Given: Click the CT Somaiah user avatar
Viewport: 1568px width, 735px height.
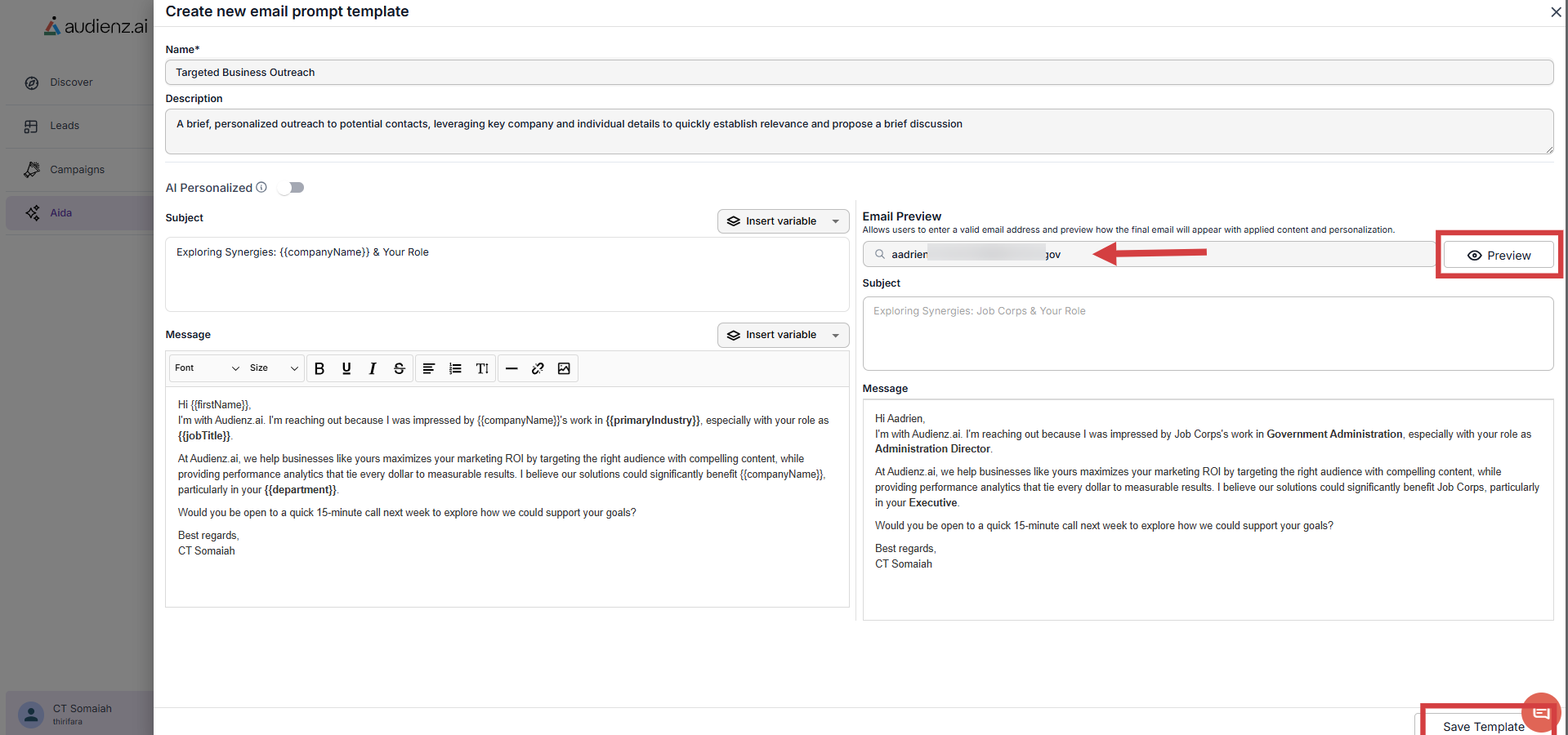Looking at the screenshot, I should point(31,715).
